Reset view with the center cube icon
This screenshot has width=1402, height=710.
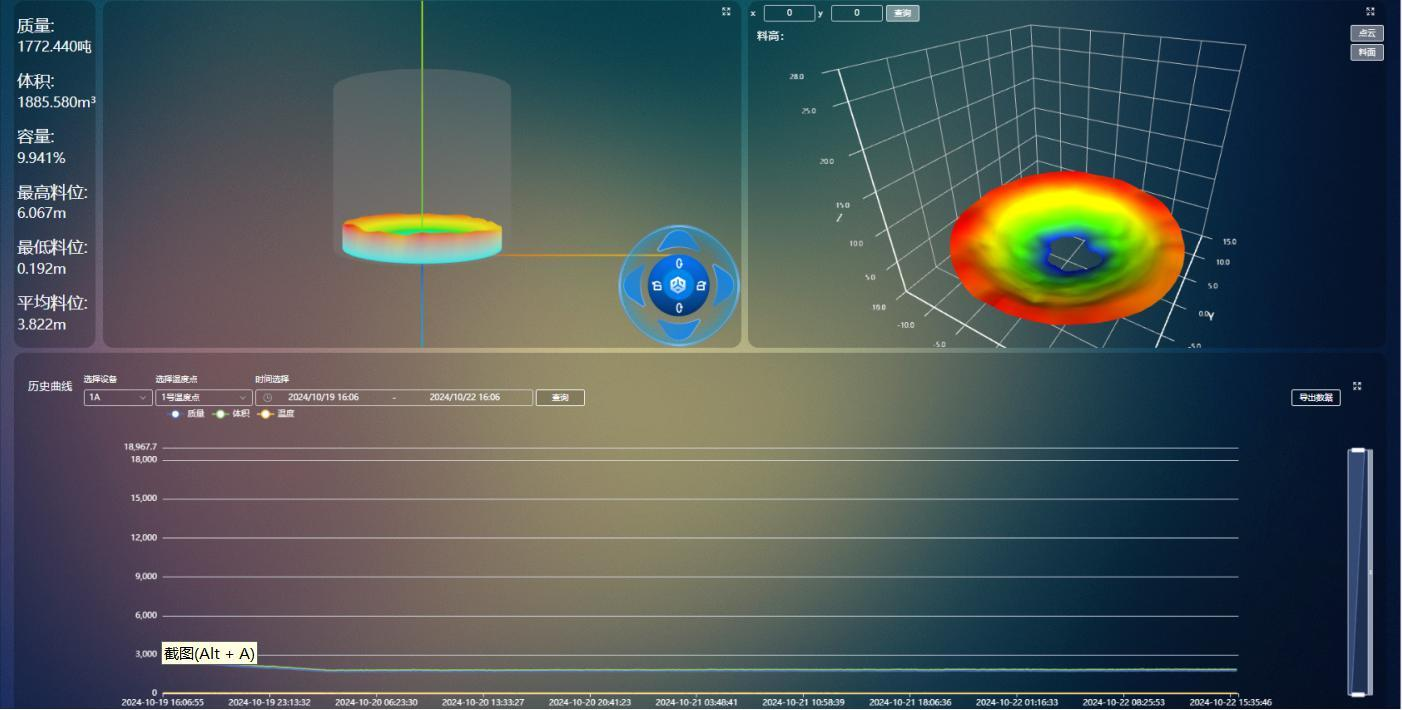click(x=679, y=286)
